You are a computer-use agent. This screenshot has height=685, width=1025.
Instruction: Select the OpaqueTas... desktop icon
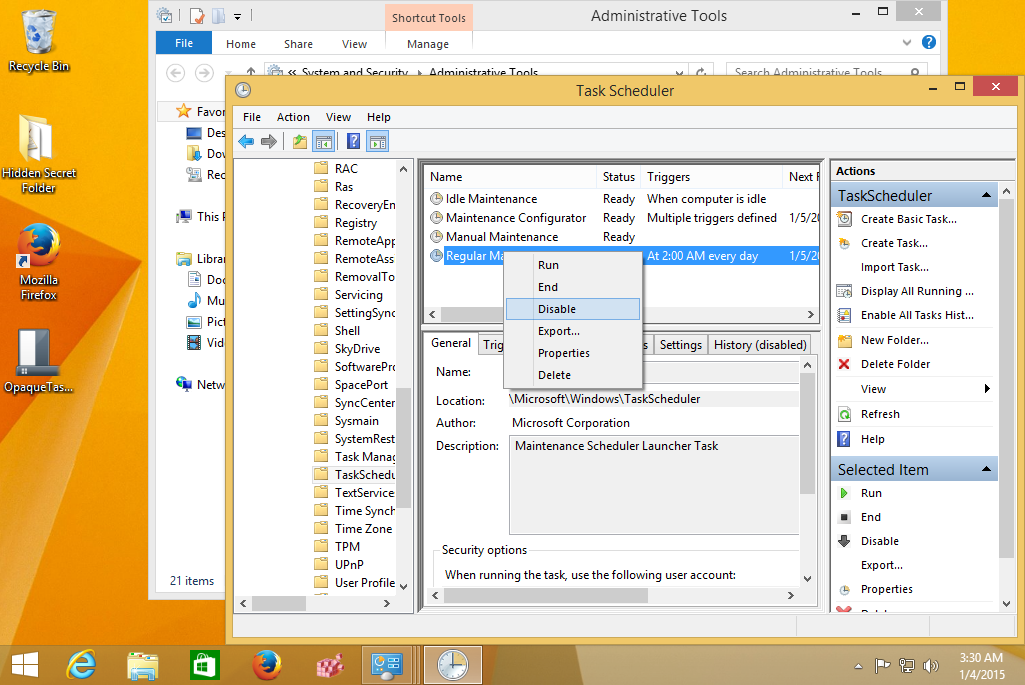(x=38, y=361)
